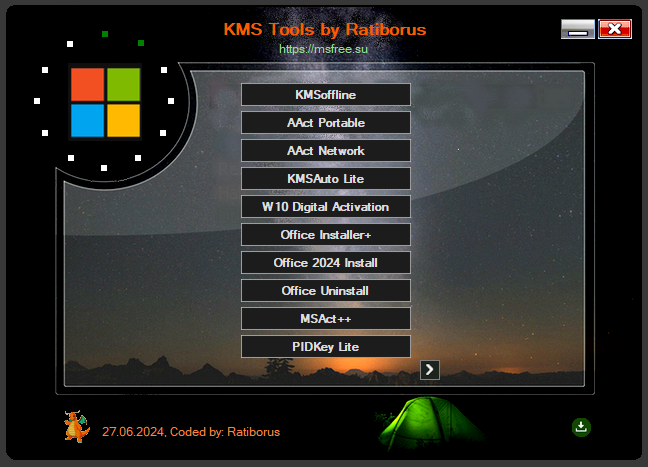Open the msfree.su website link
This screenshot has width=648, height=467.
click(325, 48)
